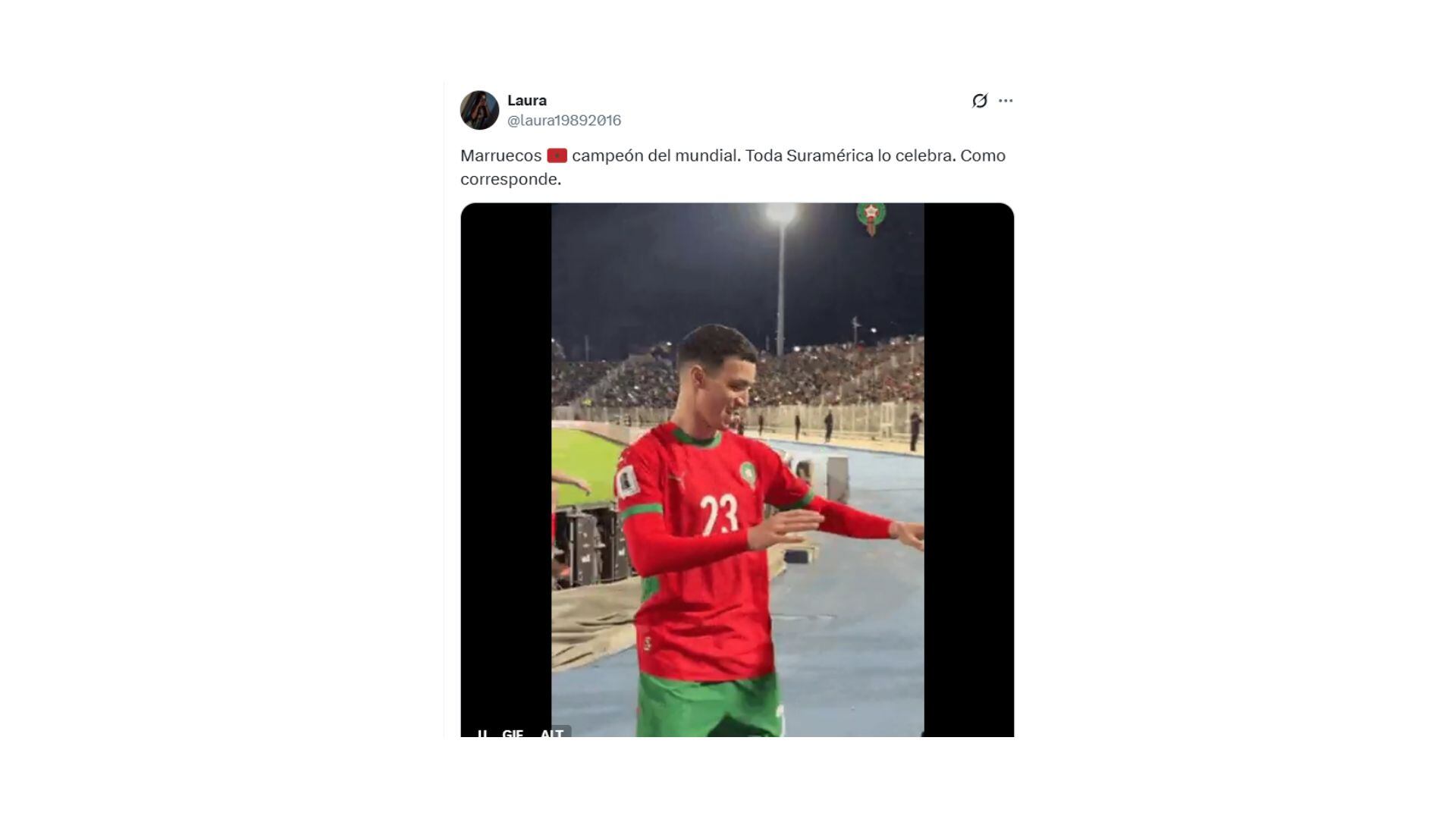Click the Grok explain-post icon

980,101
